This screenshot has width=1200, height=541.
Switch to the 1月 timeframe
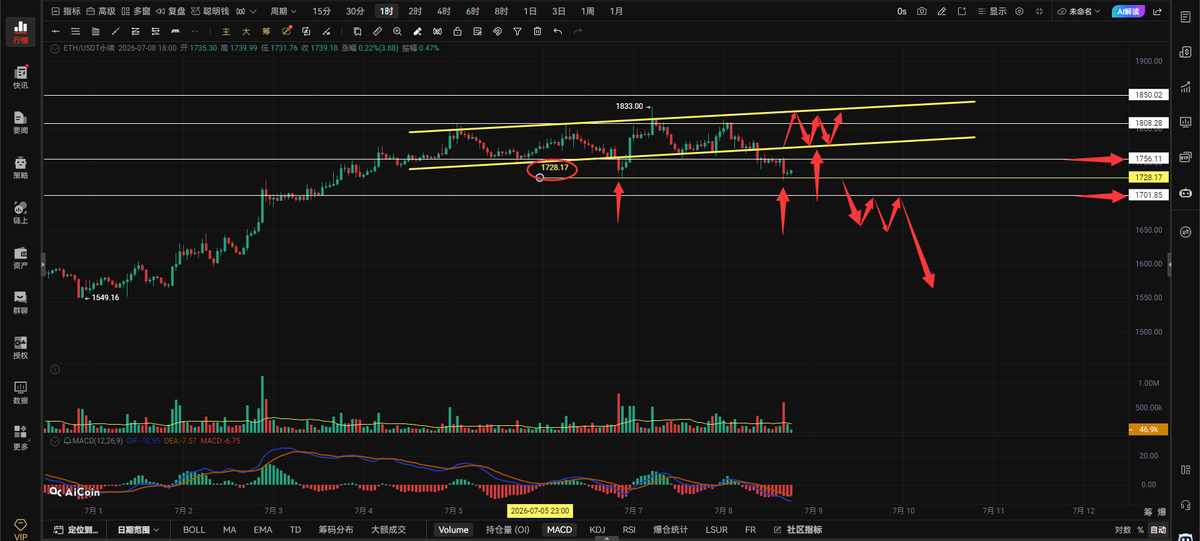pos(617,11)
